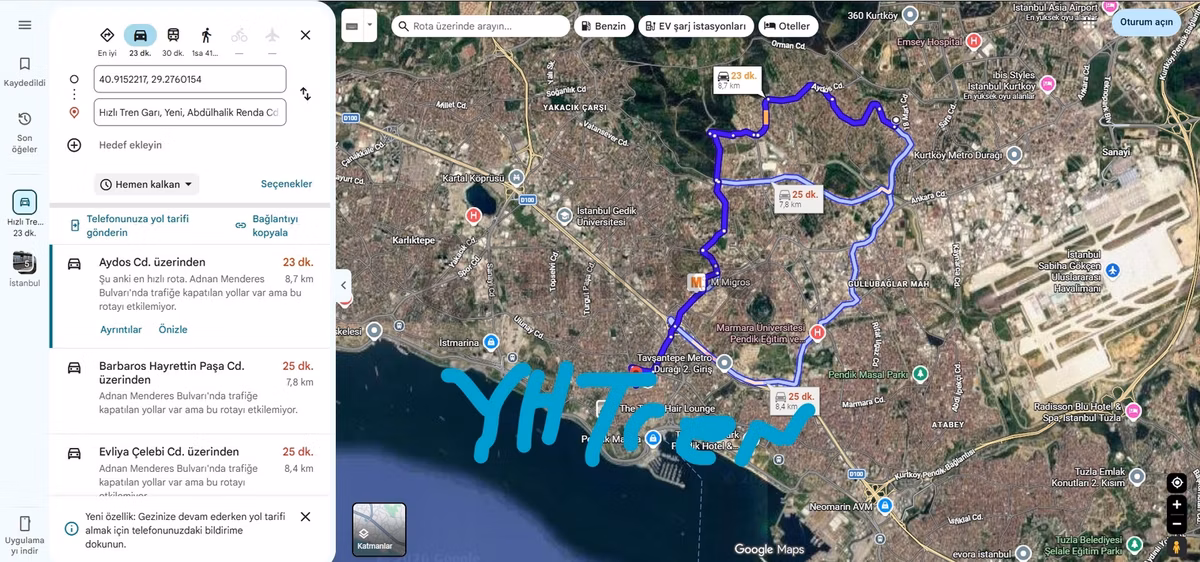
Task: Choose the walking travel mode
Action: [205, 35]
